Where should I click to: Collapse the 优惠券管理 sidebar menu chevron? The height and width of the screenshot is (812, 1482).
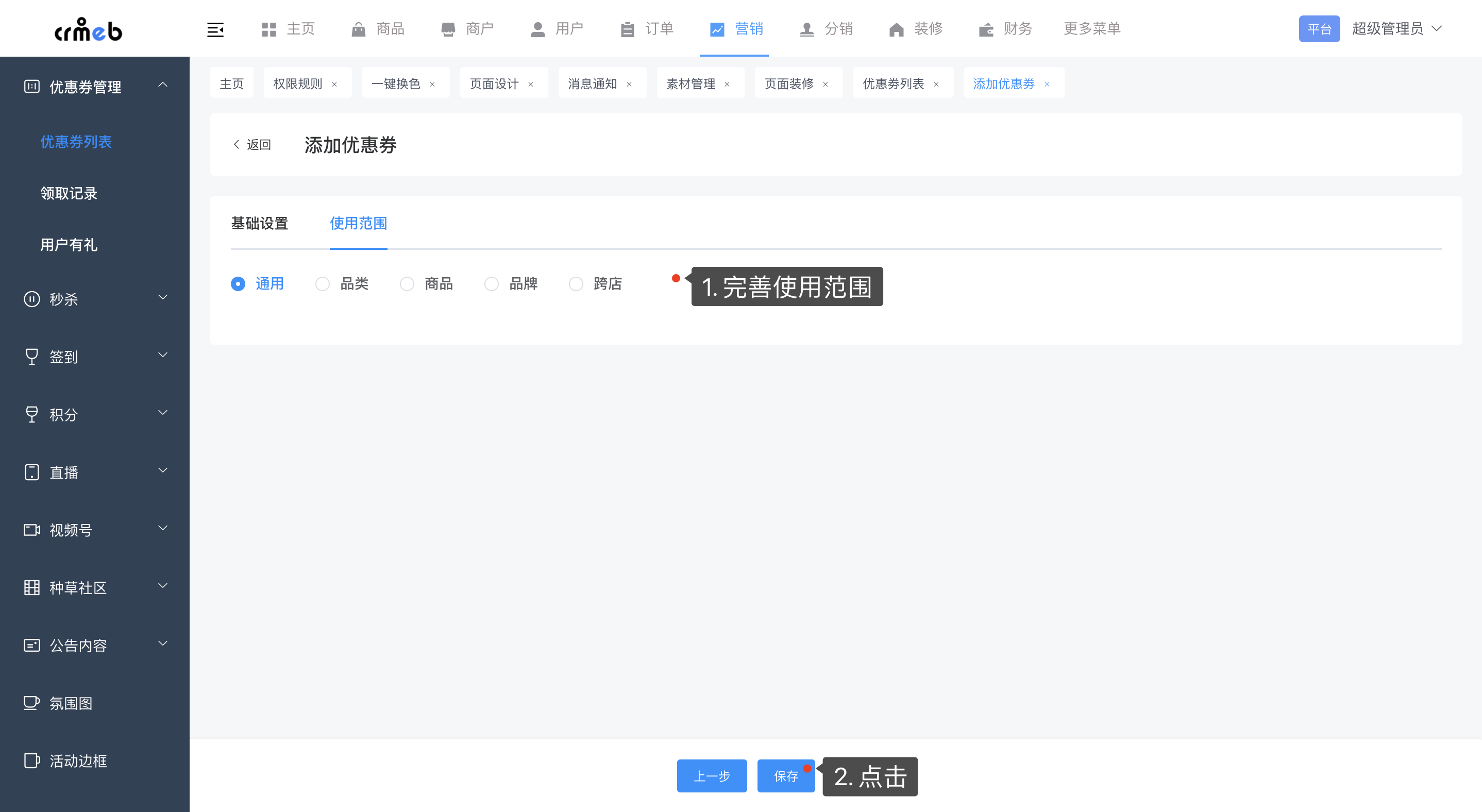pos(163,84)
